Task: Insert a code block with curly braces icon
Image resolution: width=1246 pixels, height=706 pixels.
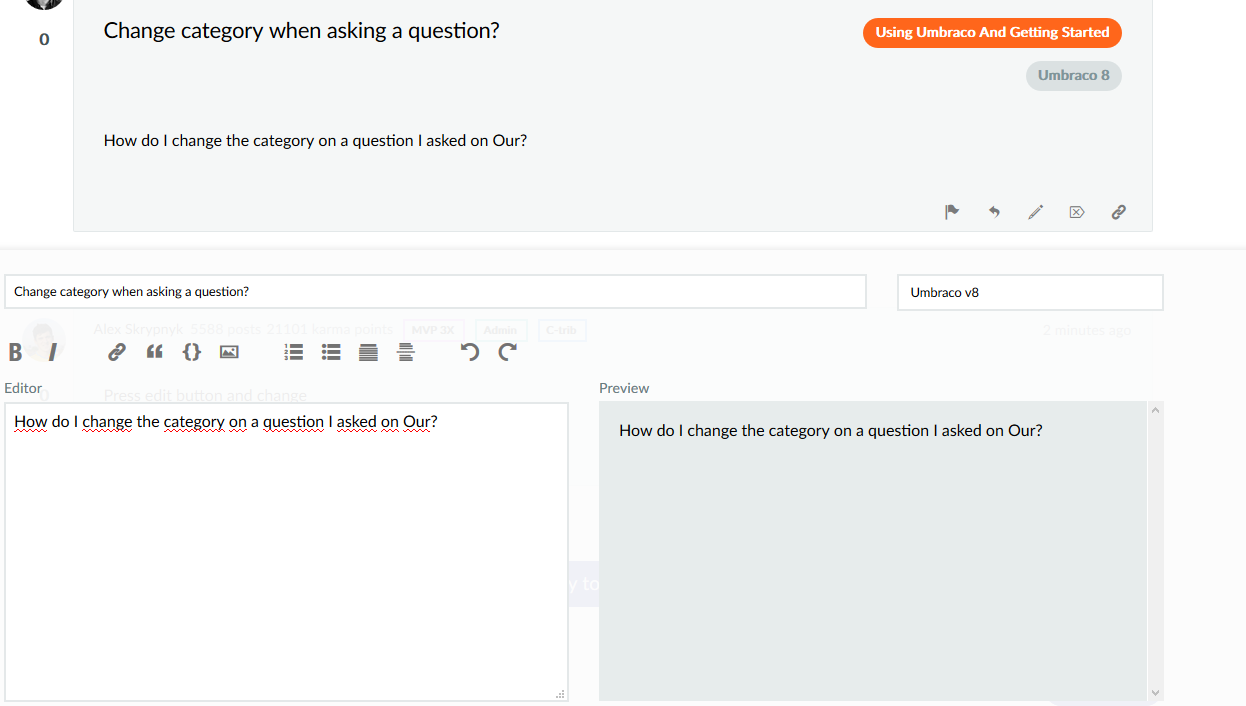Action: pyautogui.click(x=192, y=352)
